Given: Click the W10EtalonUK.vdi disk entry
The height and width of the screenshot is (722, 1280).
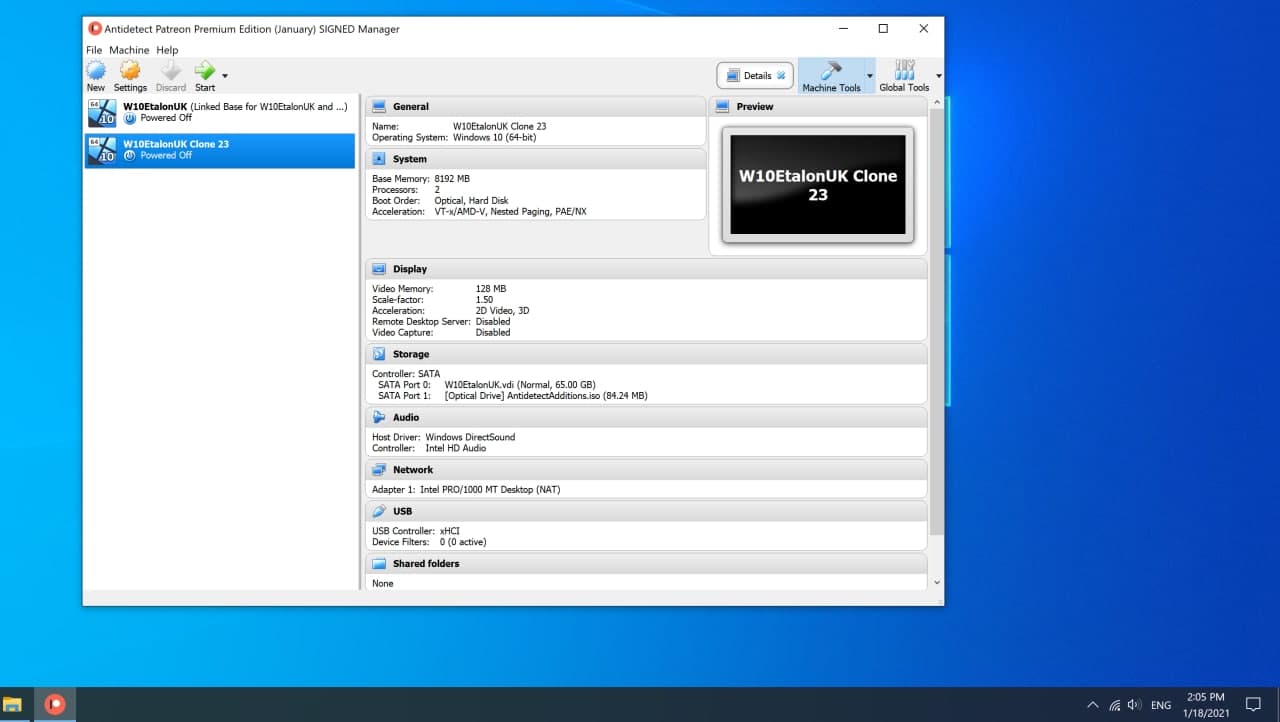Looking at the screenshot, I should (520, 385).
